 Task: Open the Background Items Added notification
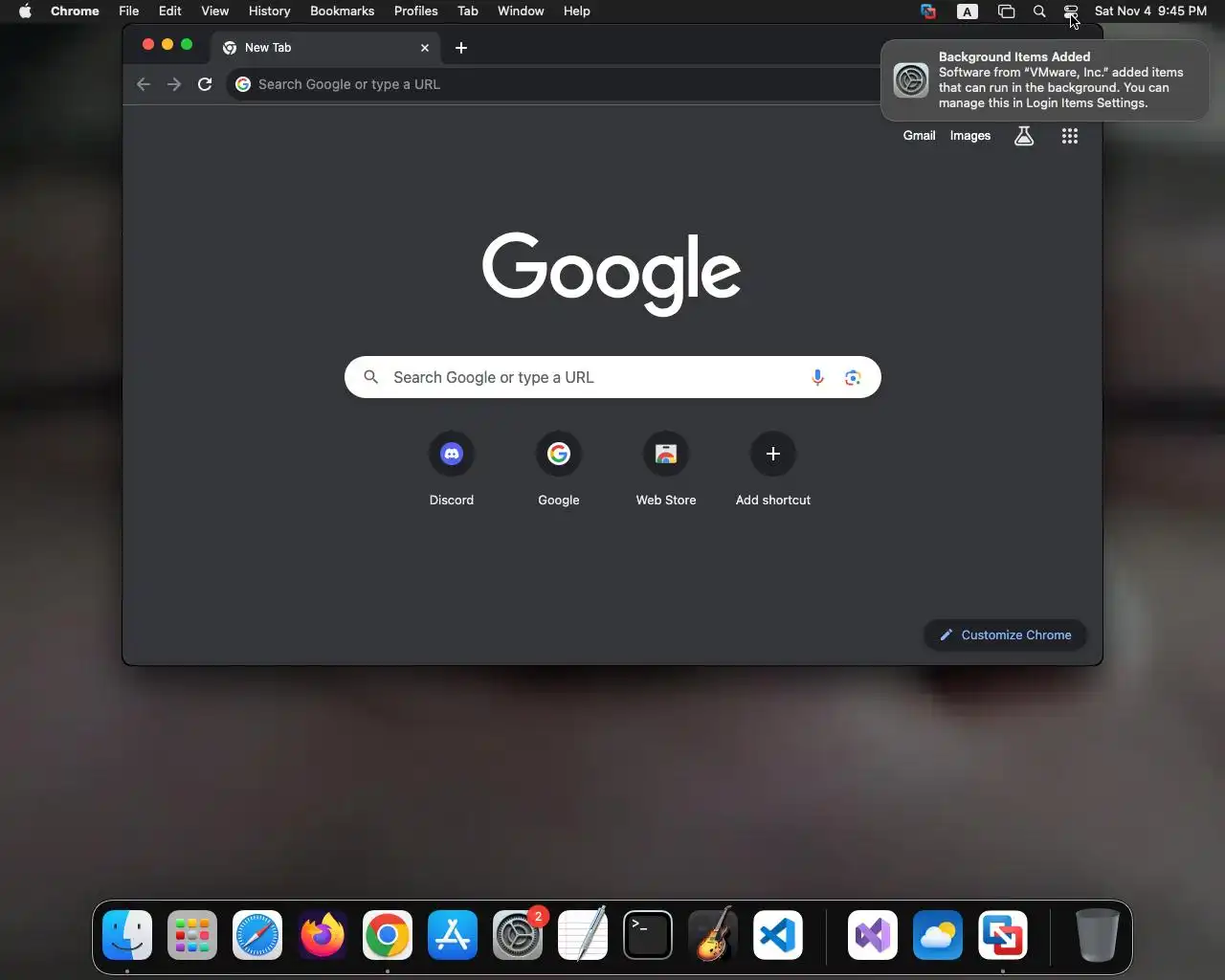point(1044,80)
